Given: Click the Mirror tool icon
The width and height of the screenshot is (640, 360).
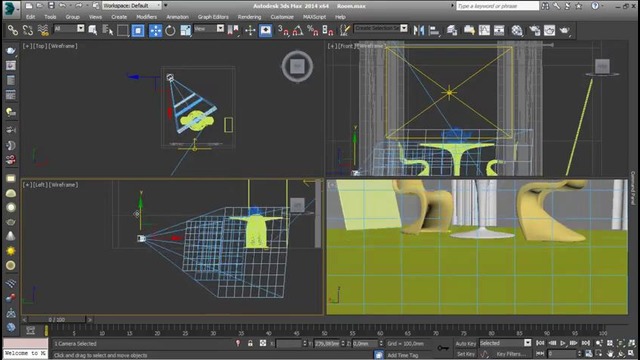Looking at the screenshot, I should pos(419,30).
